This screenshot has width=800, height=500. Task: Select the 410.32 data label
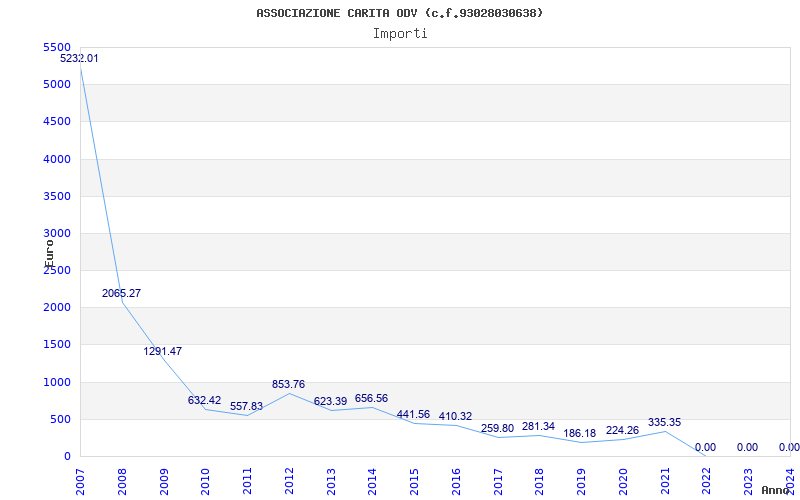point(456,416)
